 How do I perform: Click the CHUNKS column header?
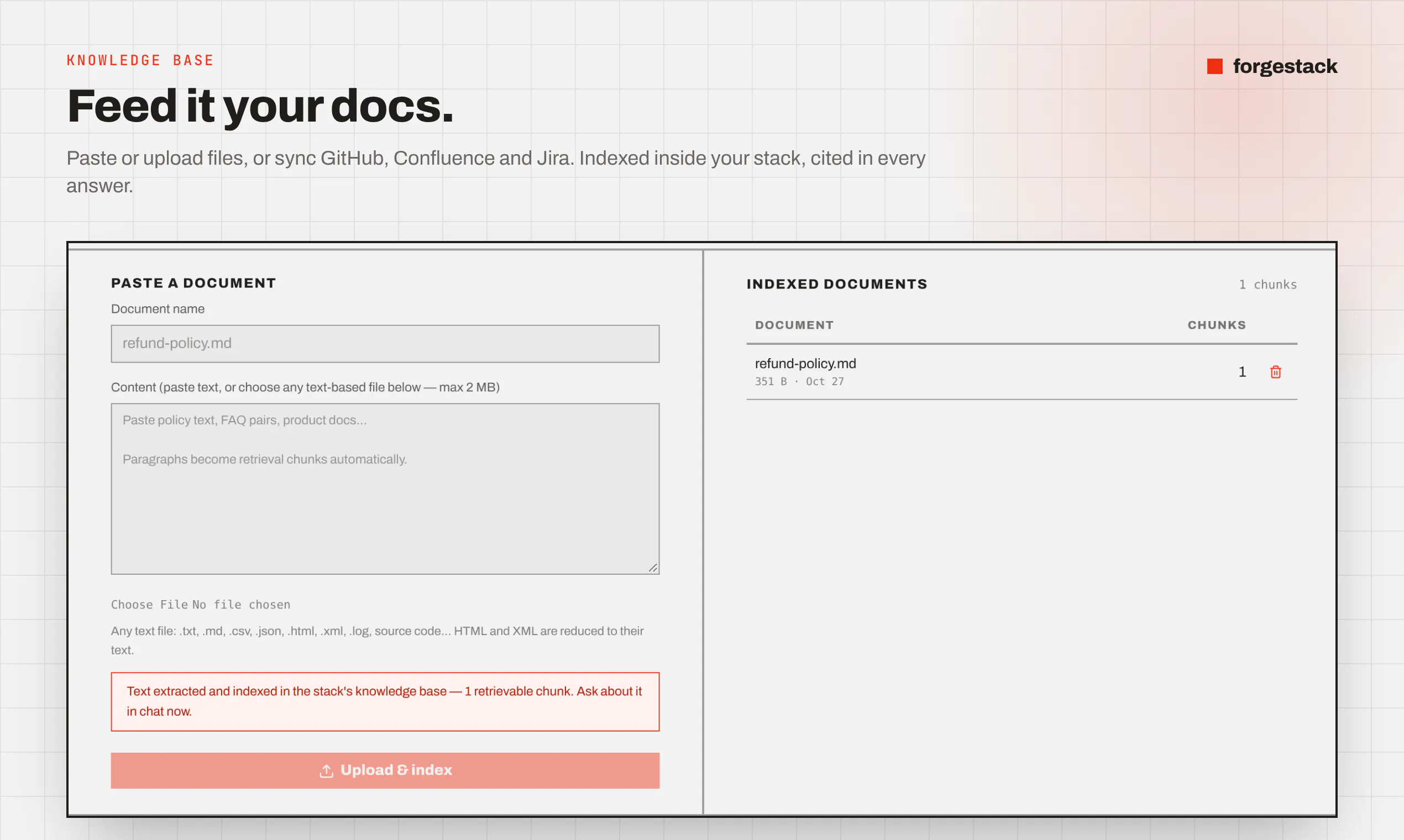(1217, 325)
